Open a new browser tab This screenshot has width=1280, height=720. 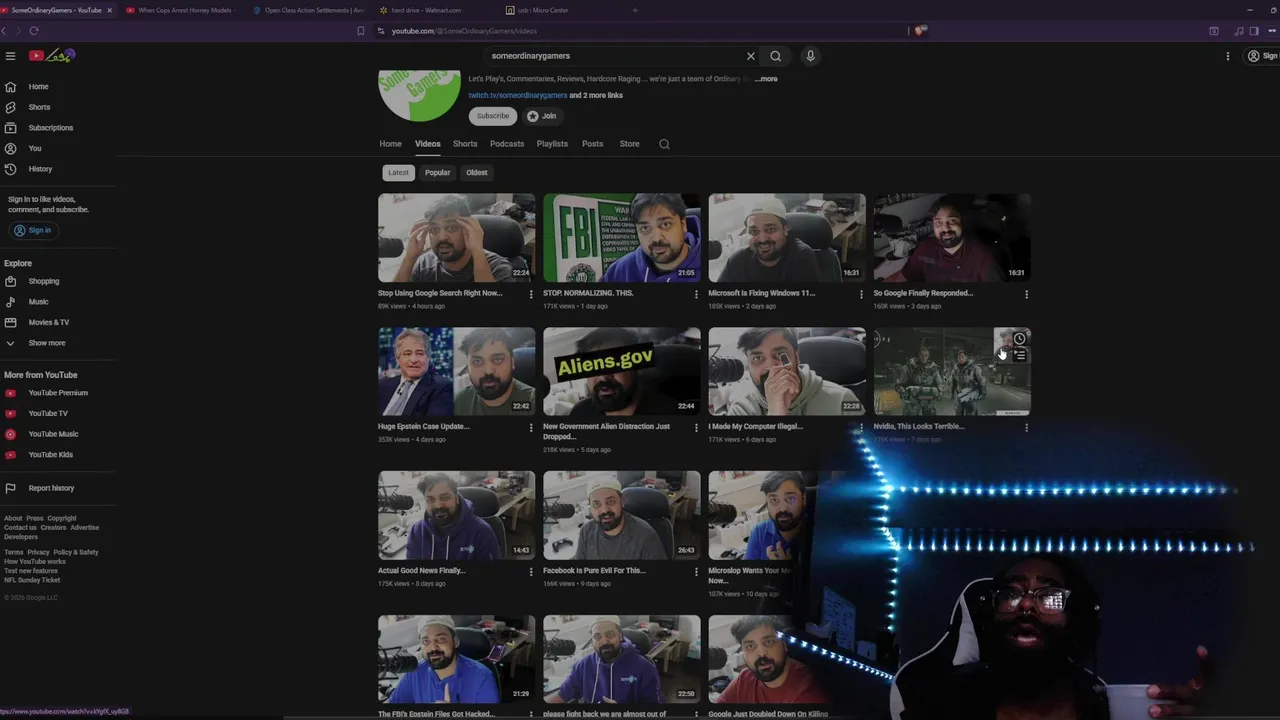(x=635, y=10)
